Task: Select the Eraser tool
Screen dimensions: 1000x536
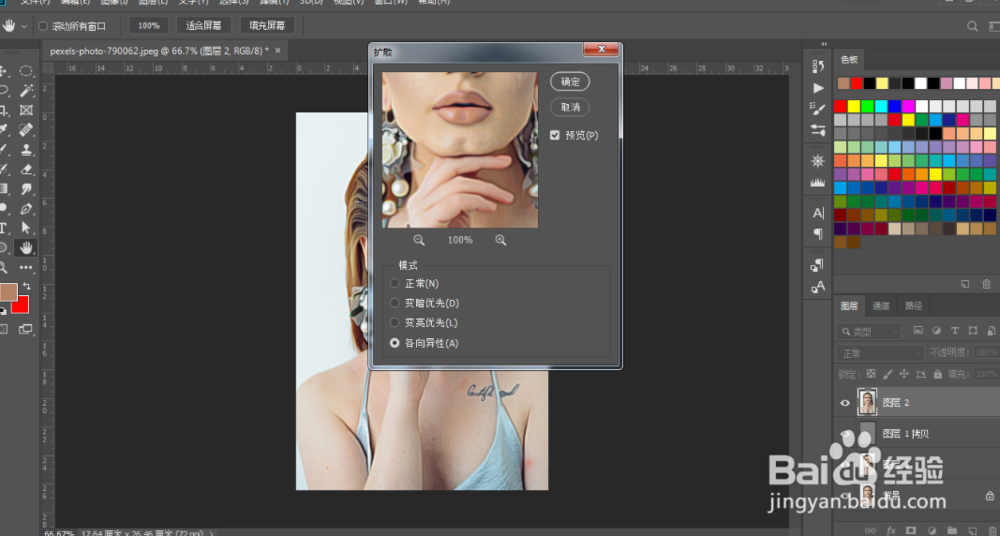Action: tap(26, 170)
